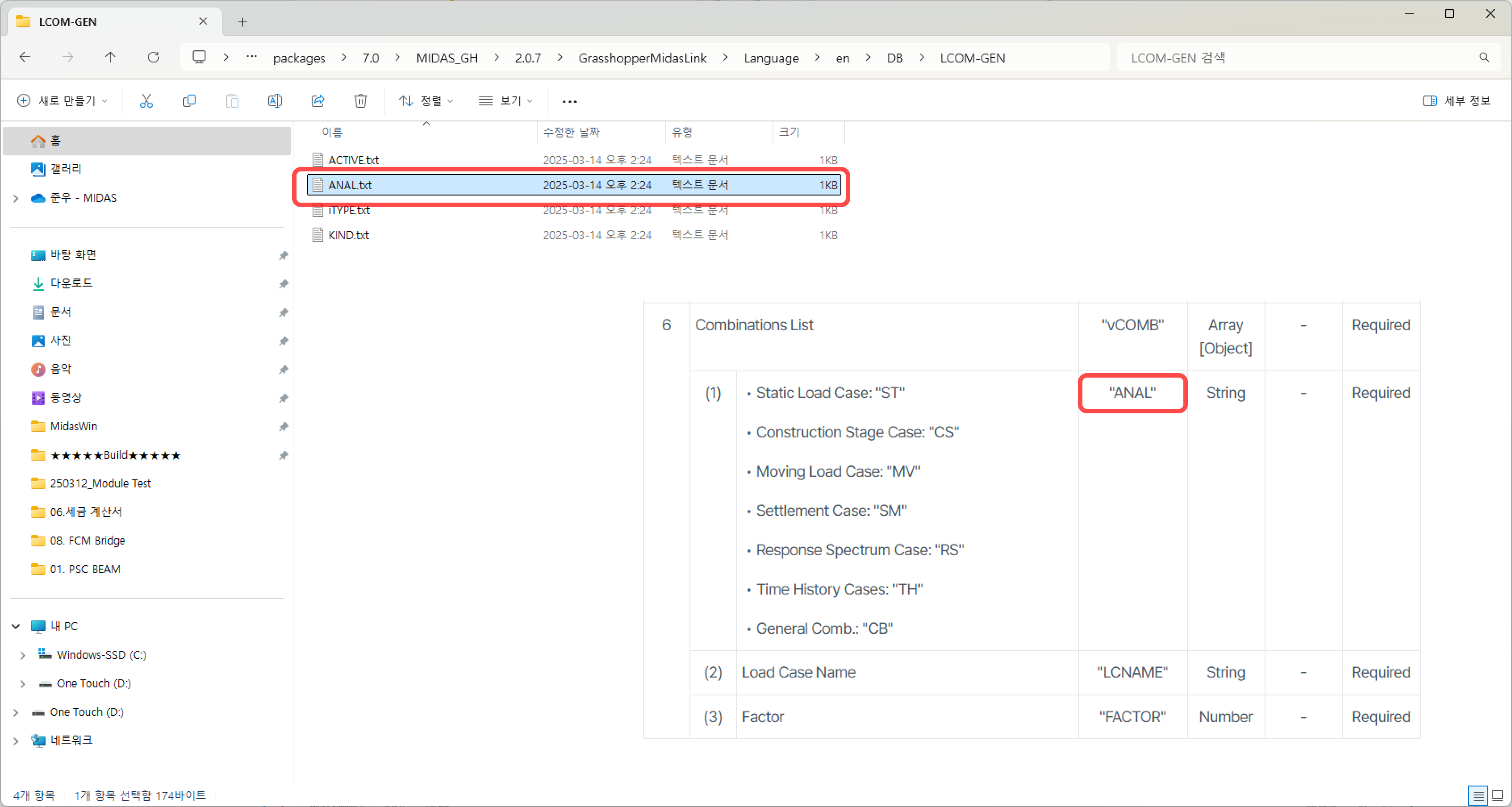This screenshot has width=1512, height=807.
Task: Open the See more options menu (…)
Action: pos(569,101)
